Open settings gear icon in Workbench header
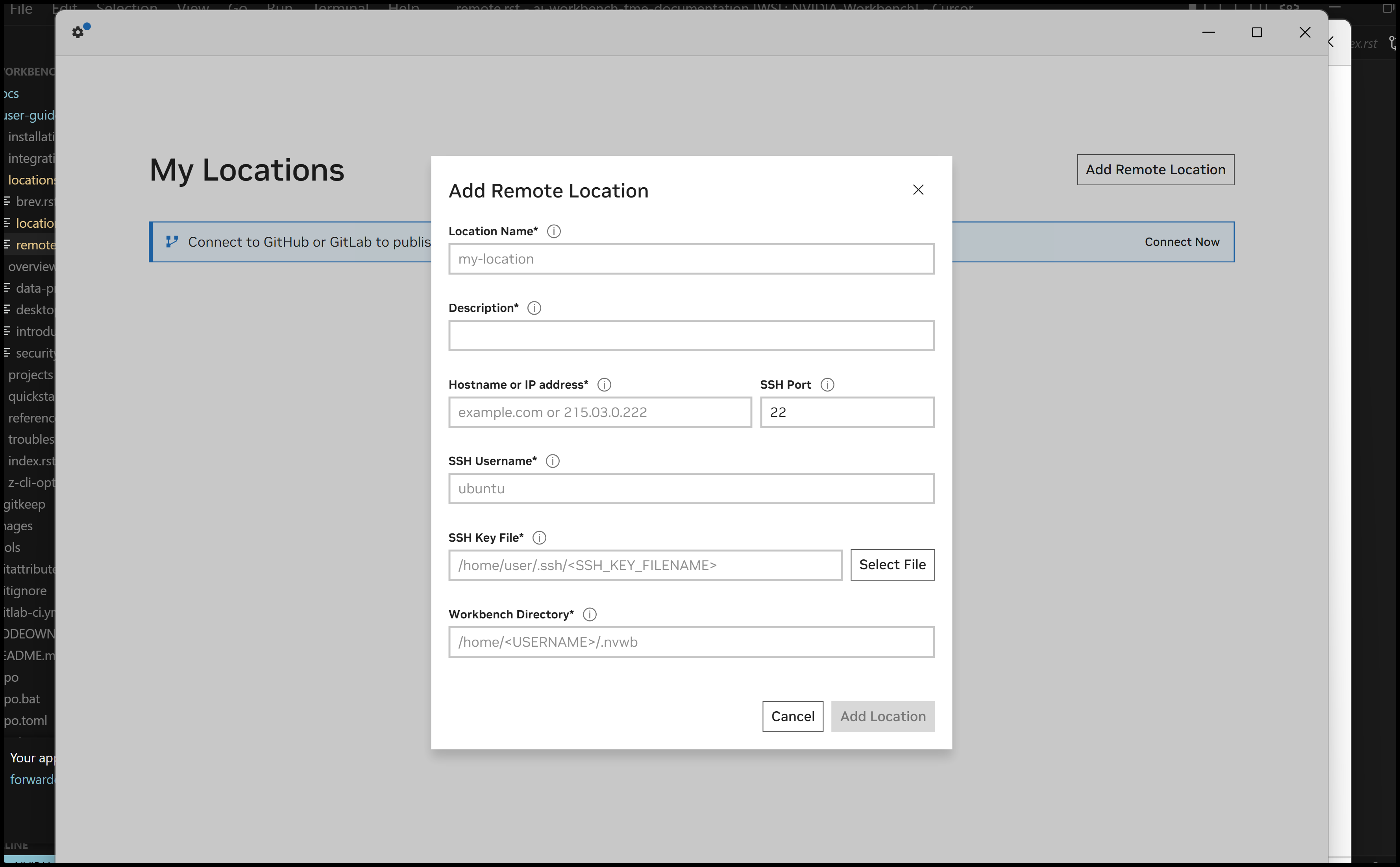This screenshot has height=867, width=1400. 78,32
